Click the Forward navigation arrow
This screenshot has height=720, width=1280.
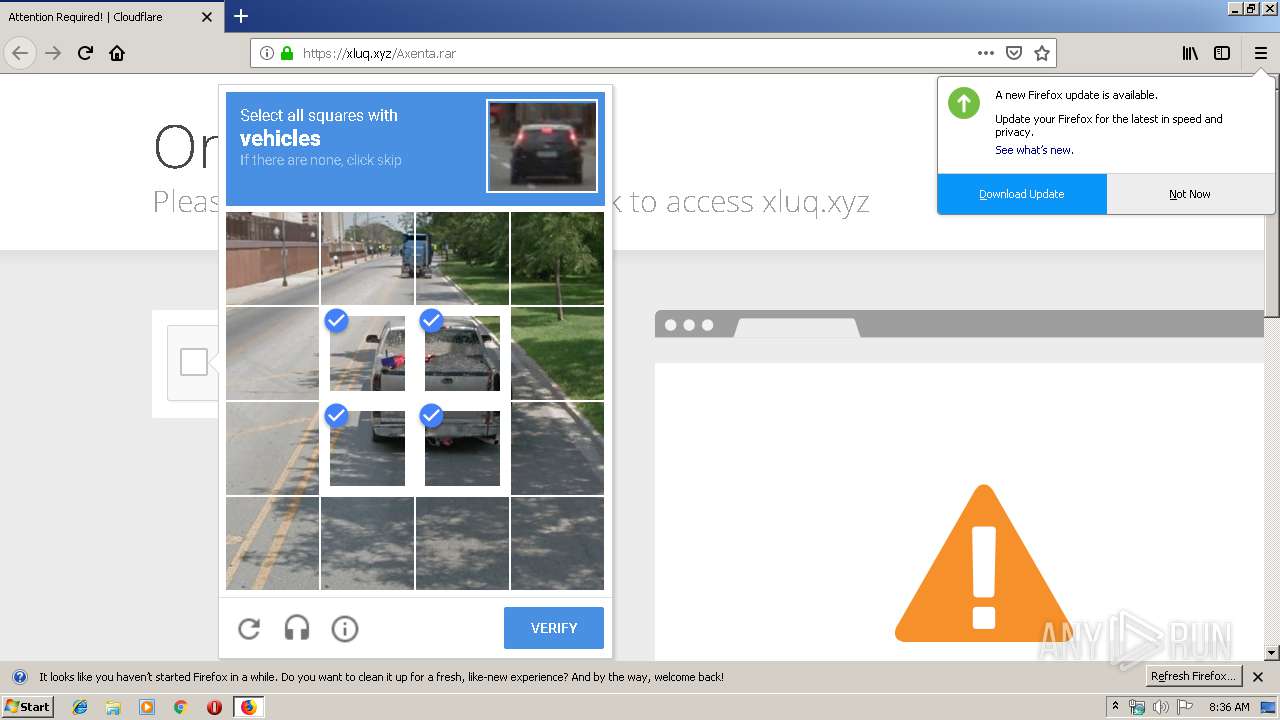tap(53, 53)
